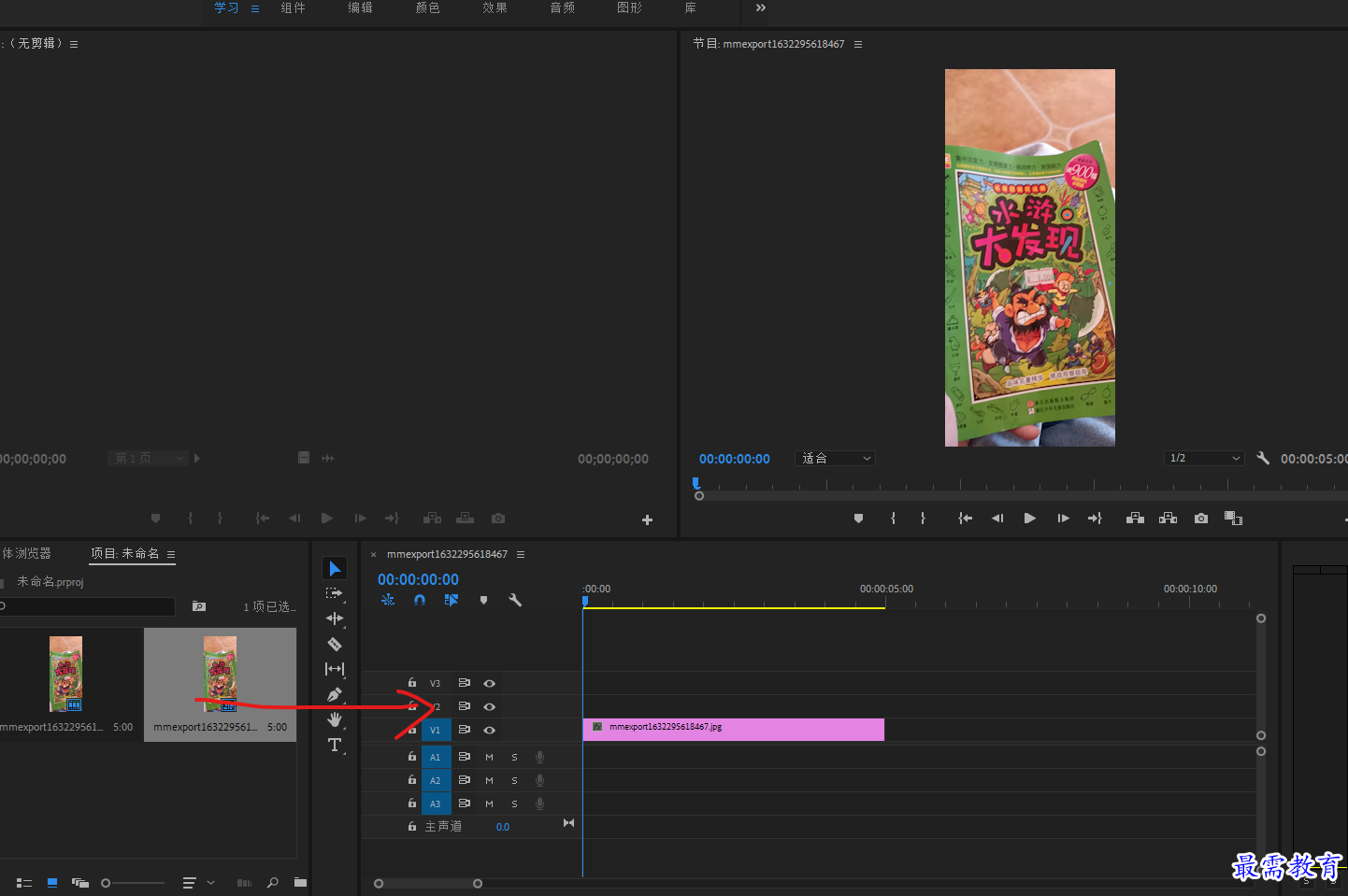This screenshot has width=1348, height=896.
Task: Open 学习 workspace tab
Action: [226, 7]
